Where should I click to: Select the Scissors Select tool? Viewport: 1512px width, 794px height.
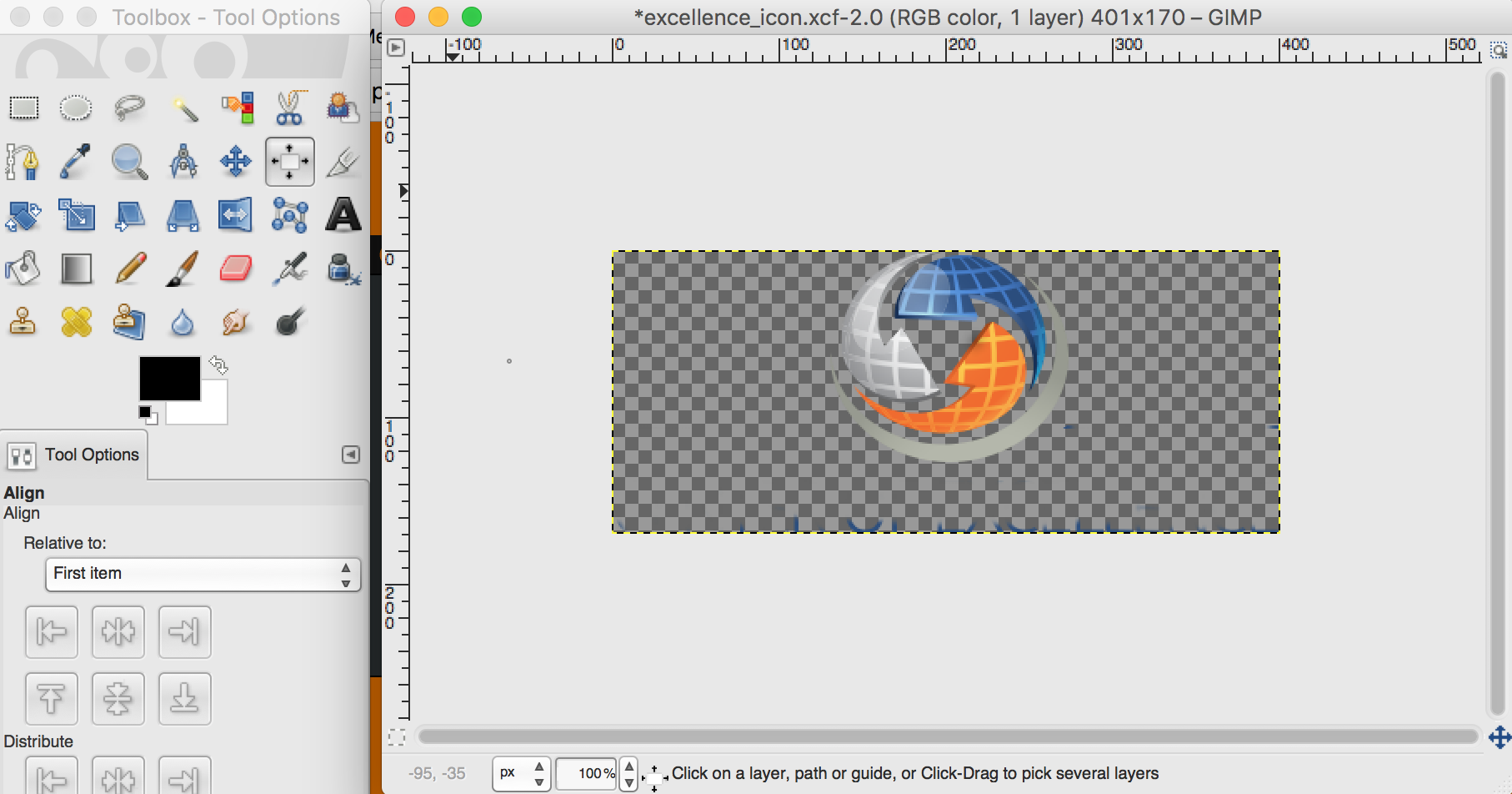point(289,108)
